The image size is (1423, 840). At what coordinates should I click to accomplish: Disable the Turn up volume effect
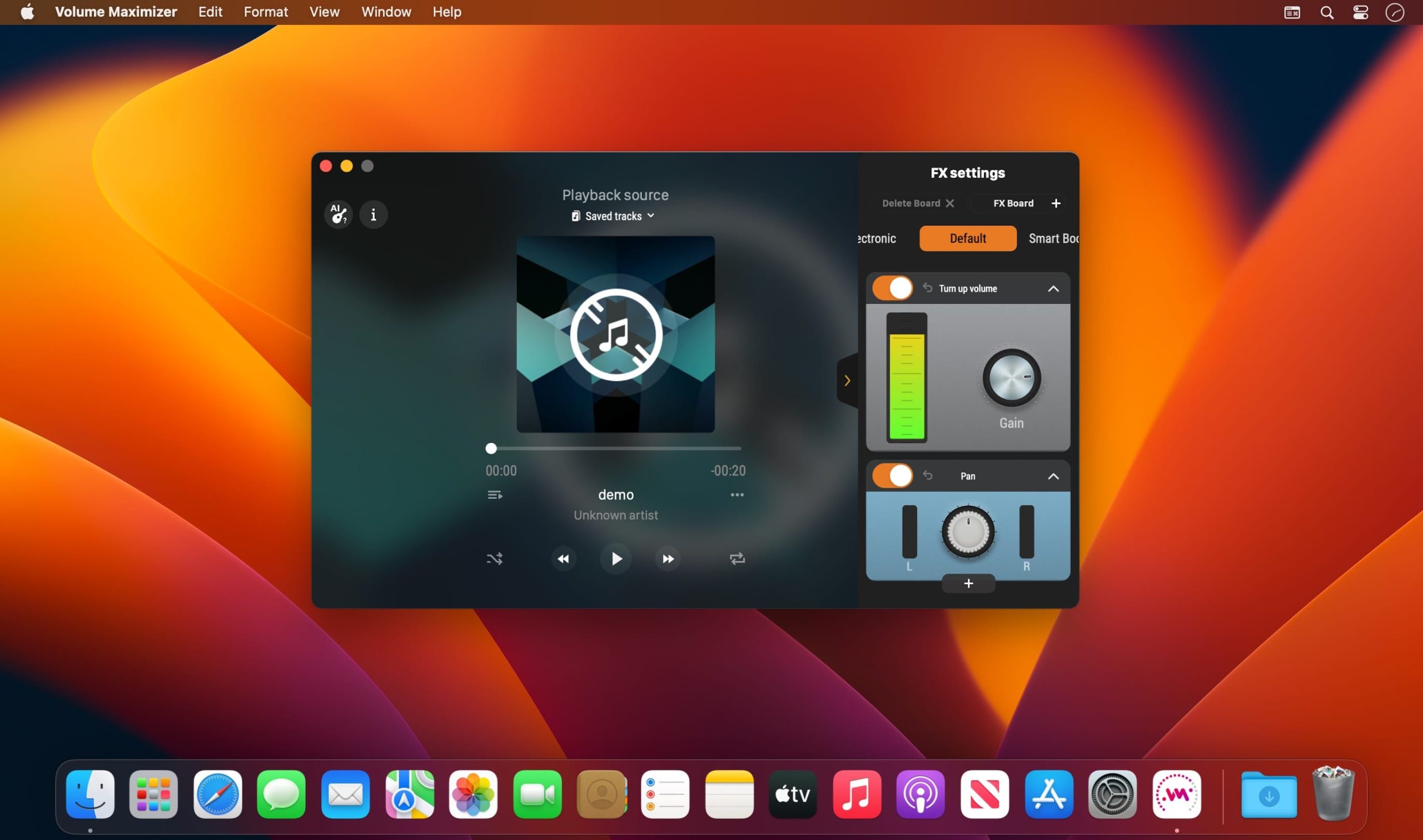[892, 288]
